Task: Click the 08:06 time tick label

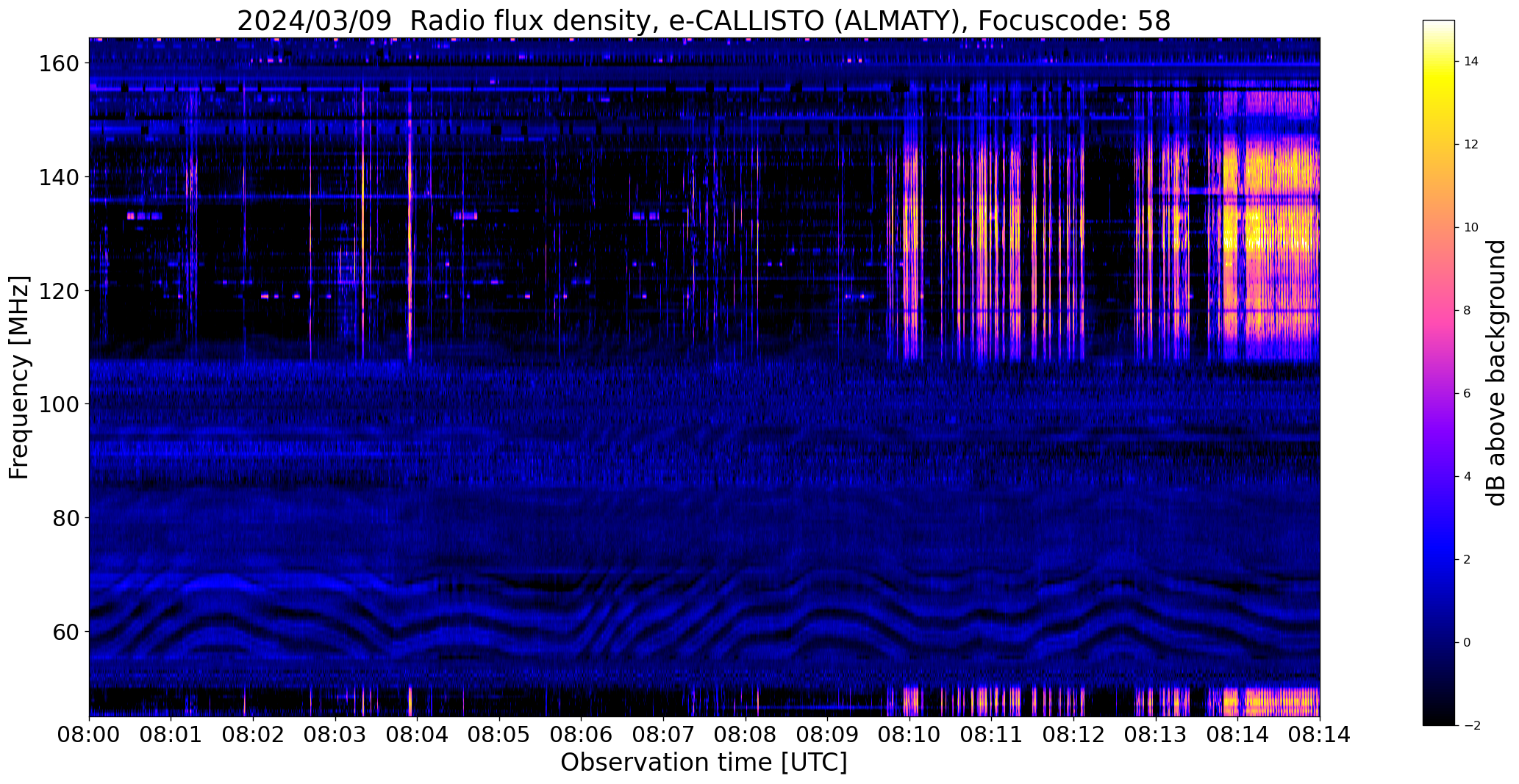Action: (x=582, y=736)
